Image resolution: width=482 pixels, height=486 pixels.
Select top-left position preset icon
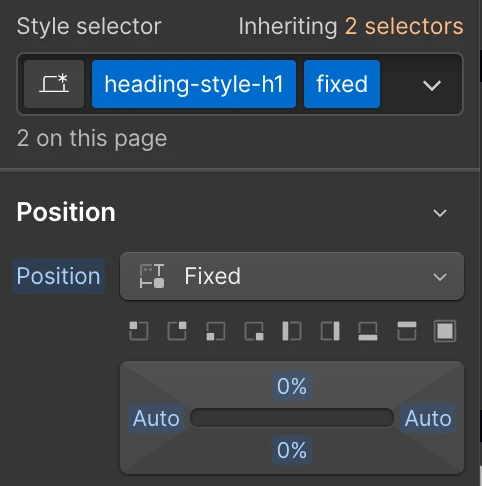pos(139,331)
